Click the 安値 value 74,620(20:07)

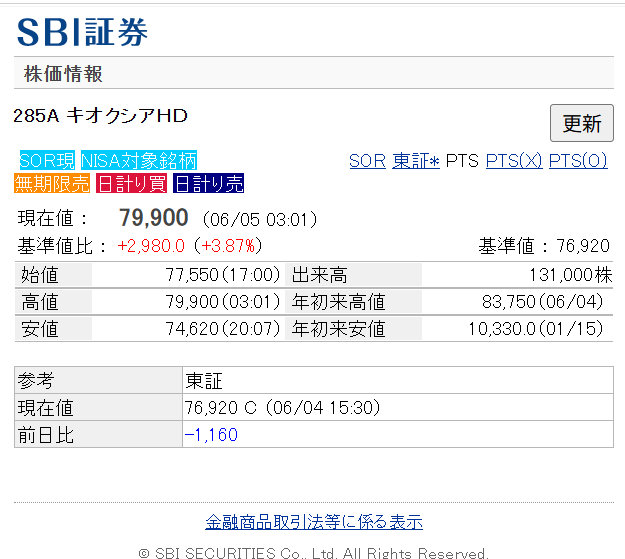[x=223, y=329]
